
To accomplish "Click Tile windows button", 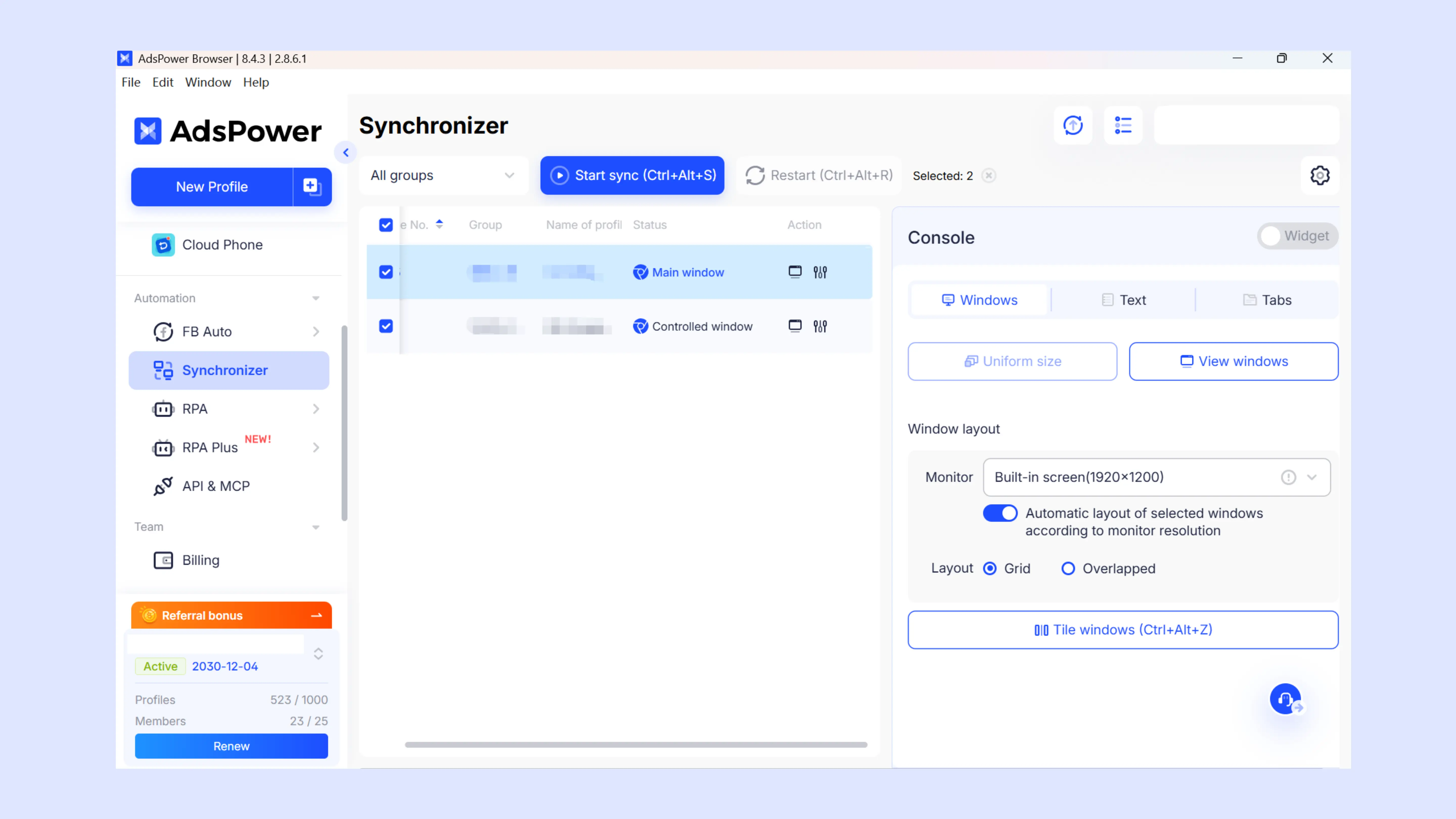I will click(1123, 630).
